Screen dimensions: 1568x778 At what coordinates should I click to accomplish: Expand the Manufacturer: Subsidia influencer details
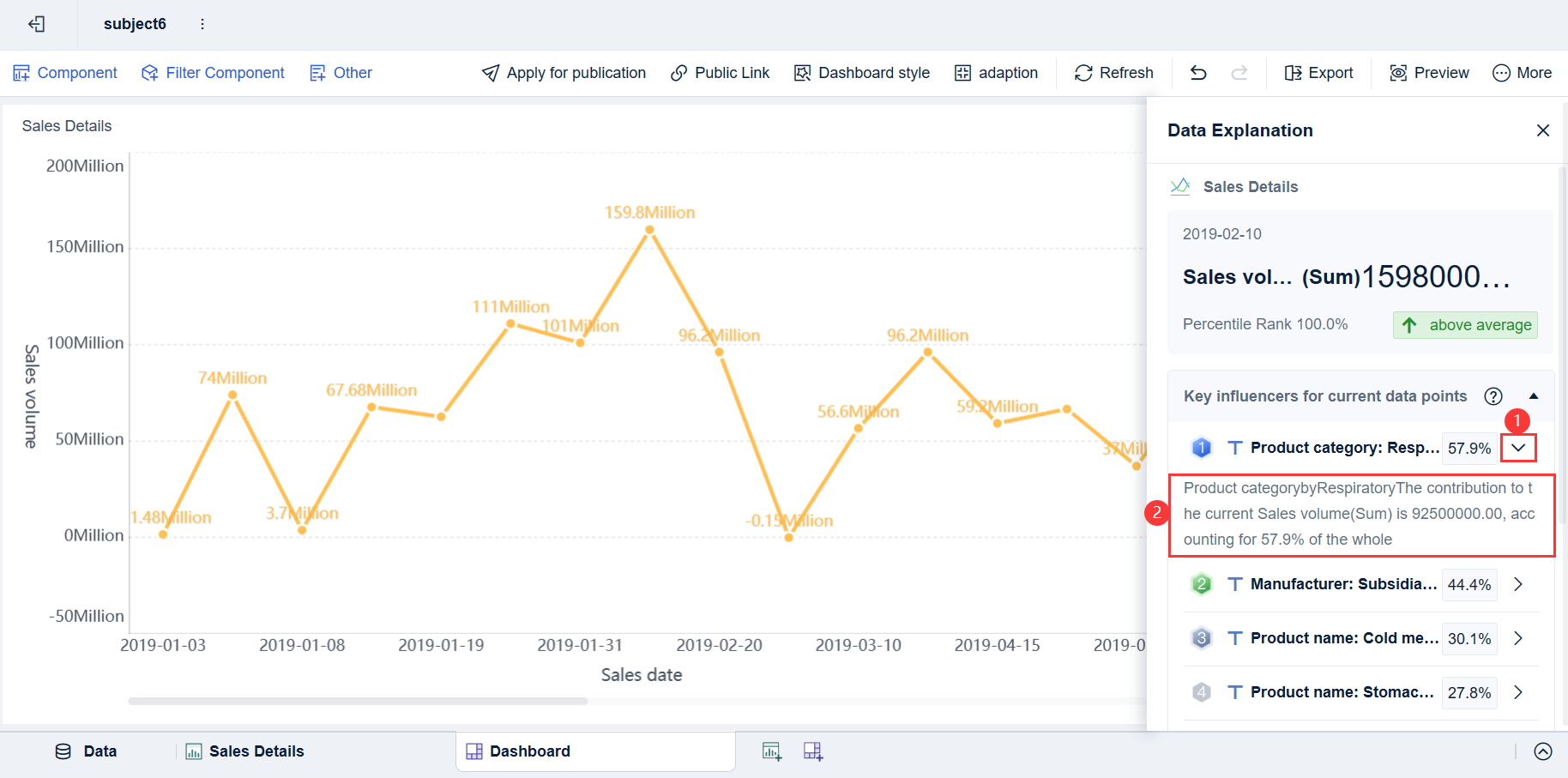(x=1518, y=584)
